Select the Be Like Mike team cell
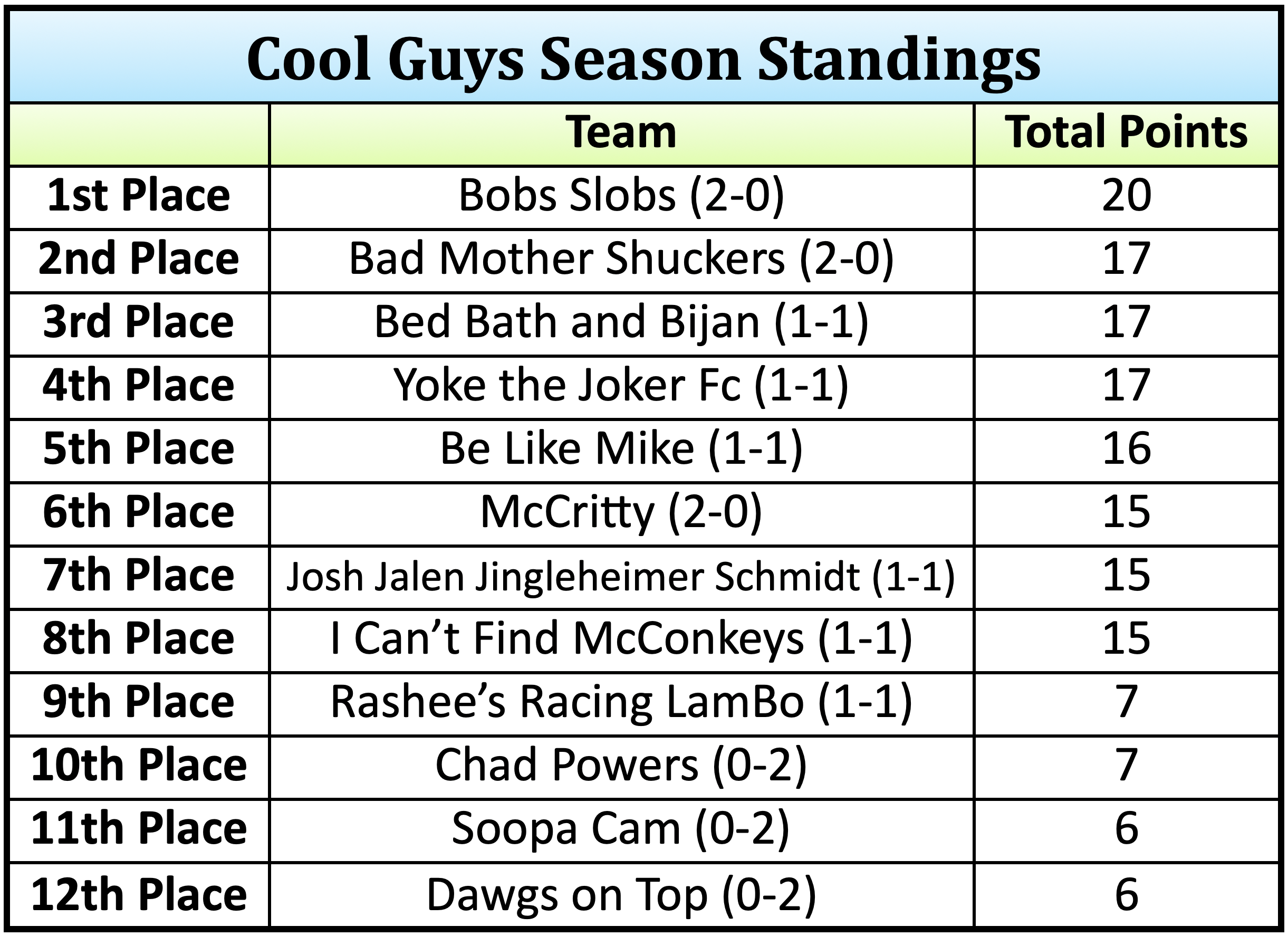1288x936 pixels. click(621, 449)
